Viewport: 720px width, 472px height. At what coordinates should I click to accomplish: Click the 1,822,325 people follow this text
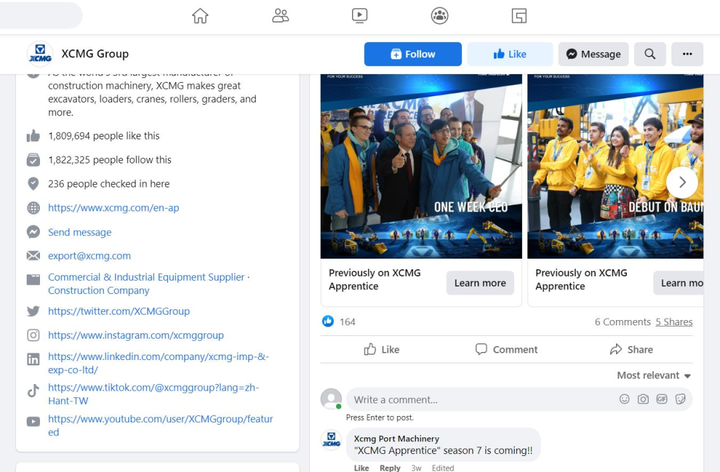tap(110, 160)
